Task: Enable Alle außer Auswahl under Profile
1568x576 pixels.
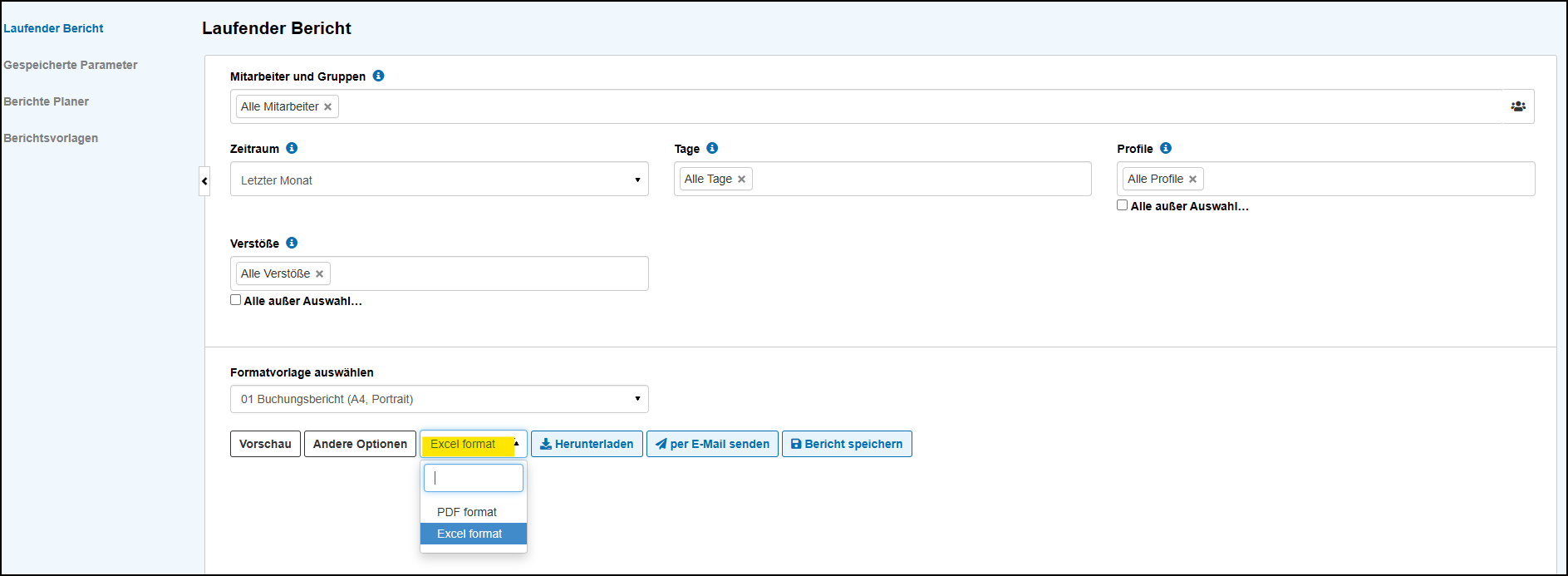Action: 1122,205
